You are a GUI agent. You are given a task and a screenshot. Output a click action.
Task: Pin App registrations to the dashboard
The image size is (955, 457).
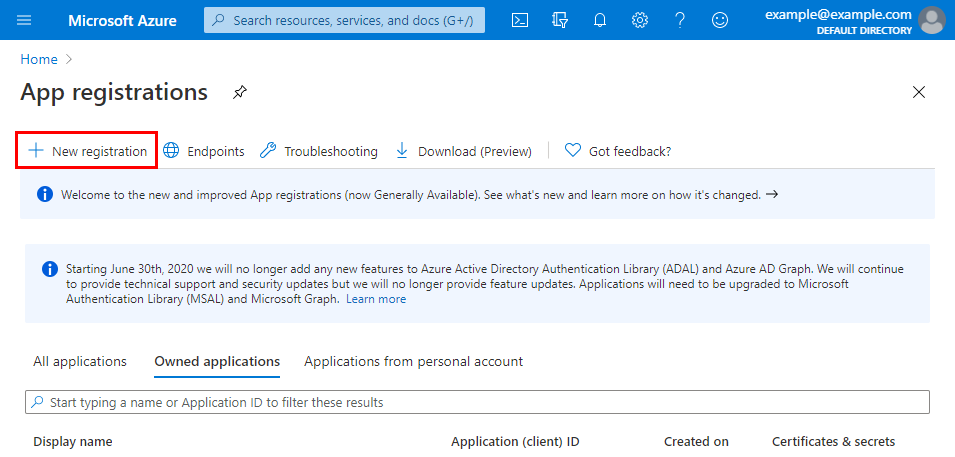pyautogui.click(x=240, y=93)
